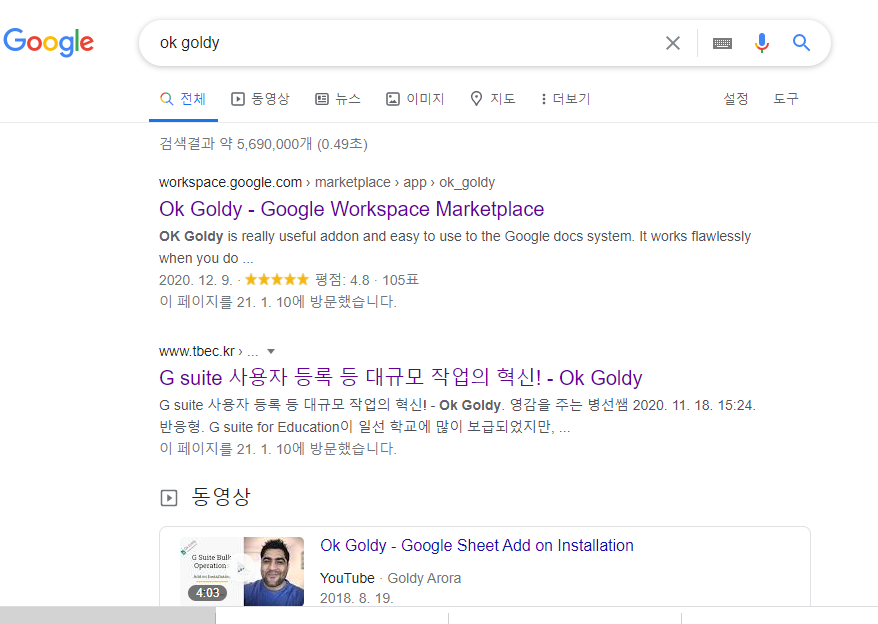878x624 pixels.
Task: Click the workspace.google.com breadcrumb URL
Action: tap(327, 183)
